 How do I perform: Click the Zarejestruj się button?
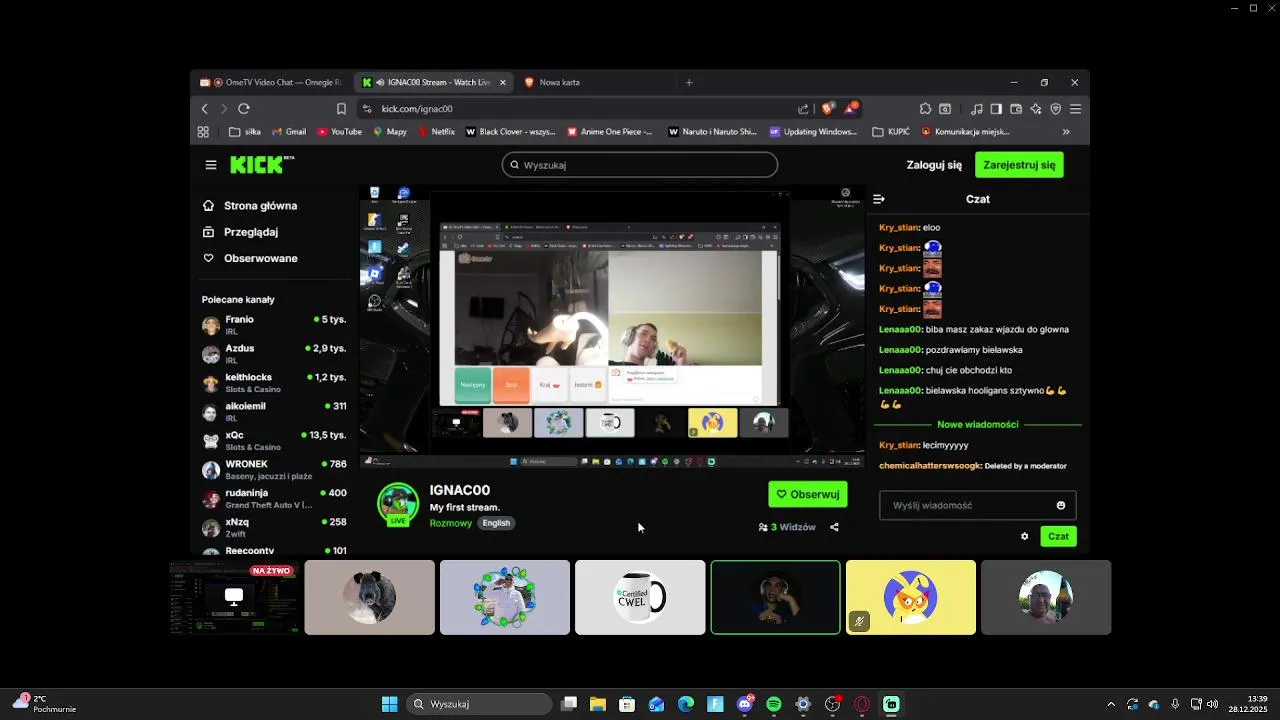[1019, 165]
